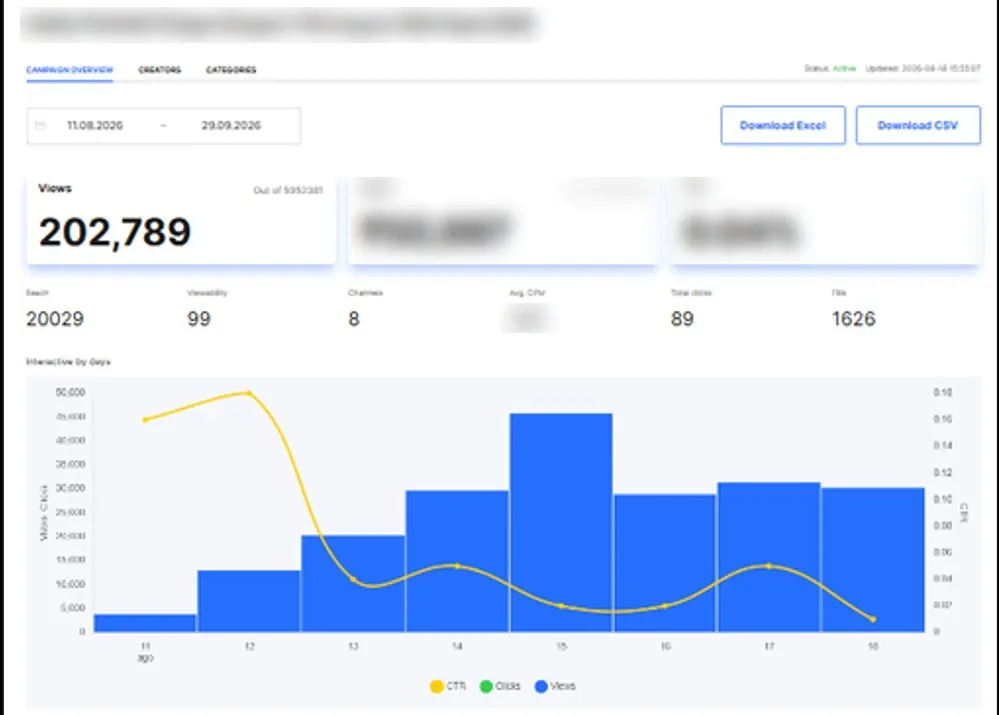
Task: Toggle the Views legend item
Action: [x=556, y=686]
